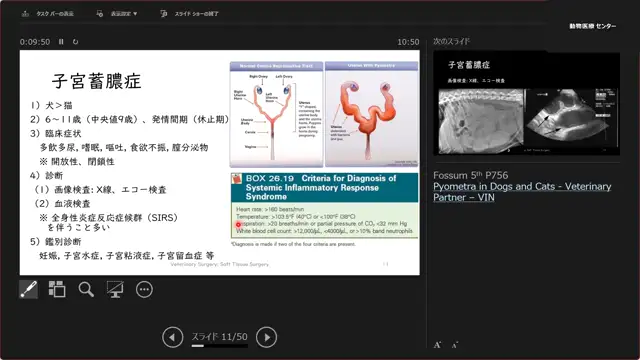
Task: Pause the presentation timer
Action: tap(61, 42)
